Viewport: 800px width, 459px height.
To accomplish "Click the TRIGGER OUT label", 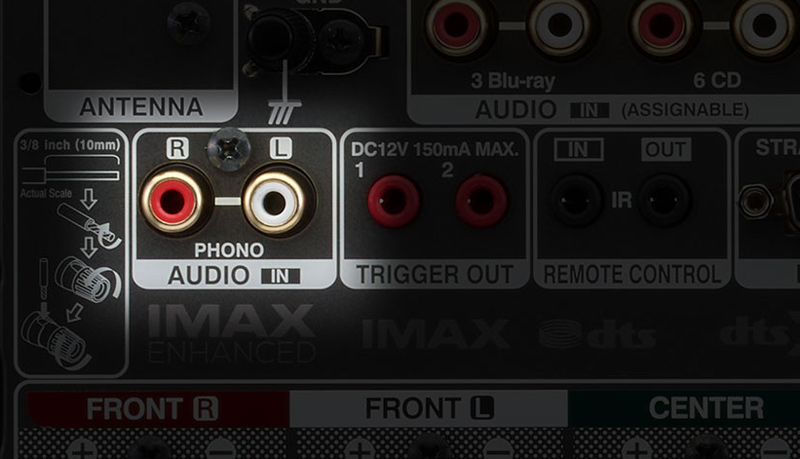I will coord(435,274).
